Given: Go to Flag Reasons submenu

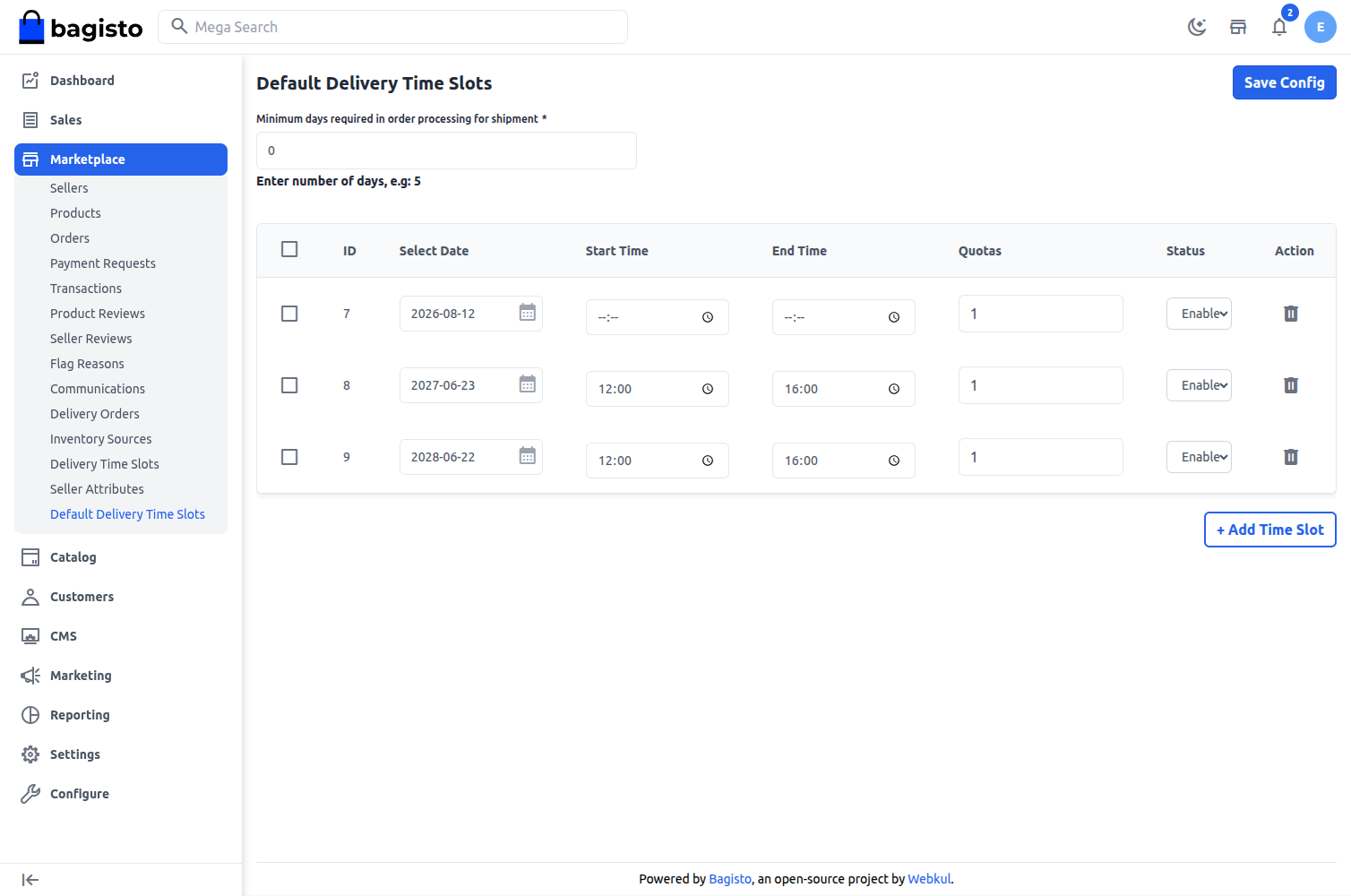Looking at the screenshot, I should tap(87, 364).
